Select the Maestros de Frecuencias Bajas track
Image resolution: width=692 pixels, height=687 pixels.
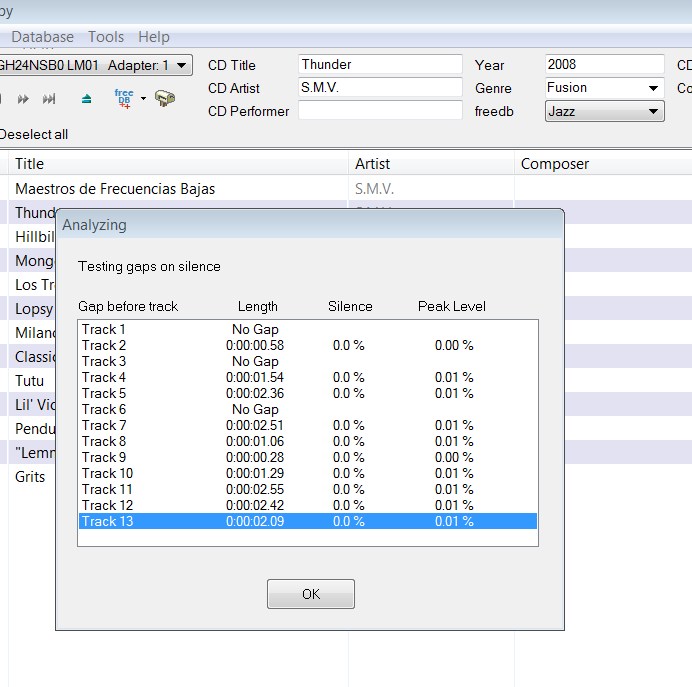tap(115, 189)
